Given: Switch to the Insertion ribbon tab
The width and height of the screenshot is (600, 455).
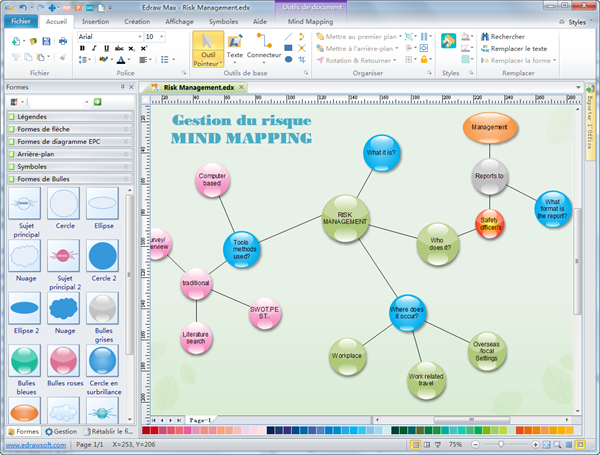Looking at the screenshot, I should pyautogui.click(x=96, y=20).
